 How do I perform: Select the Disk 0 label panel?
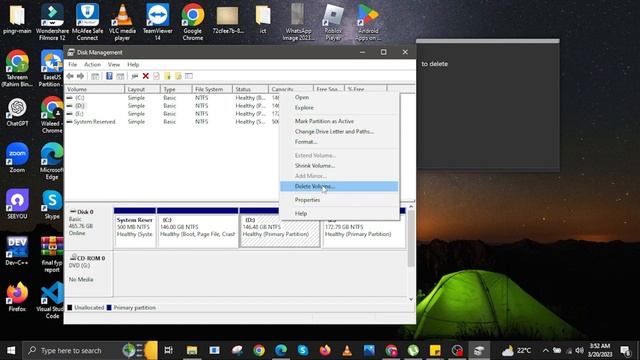[x=89, y=227]
